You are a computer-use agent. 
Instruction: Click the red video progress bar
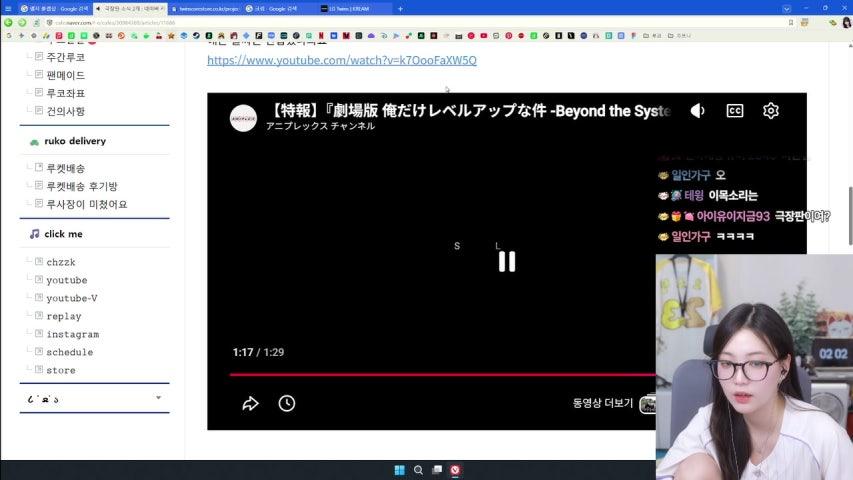coord(442,374)
